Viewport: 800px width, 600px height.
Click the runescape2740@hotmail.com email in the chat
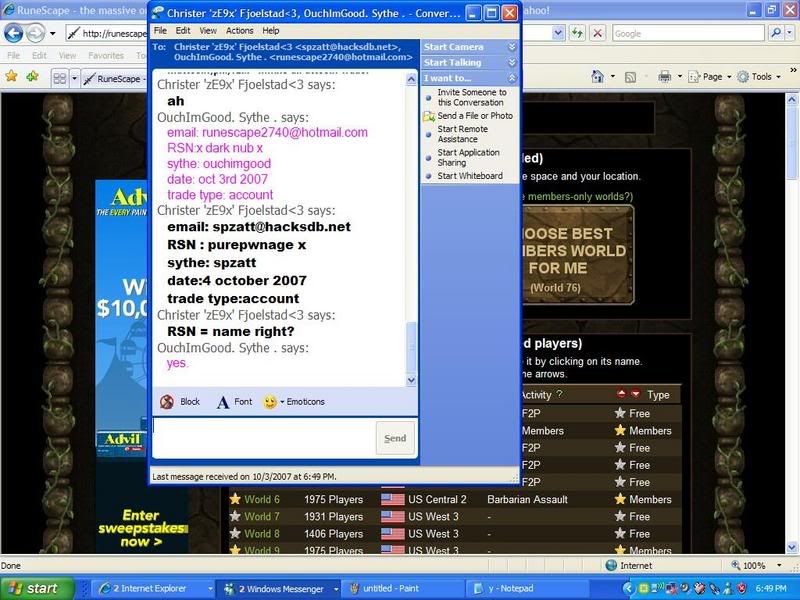(x=285, y=133)
